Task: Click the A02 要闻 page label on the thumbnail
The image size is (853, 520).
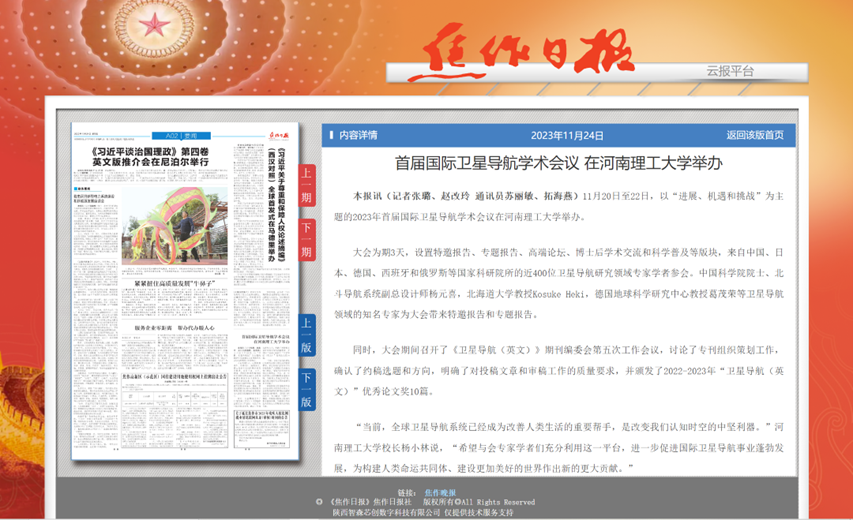Action: [x=181, y=133]
